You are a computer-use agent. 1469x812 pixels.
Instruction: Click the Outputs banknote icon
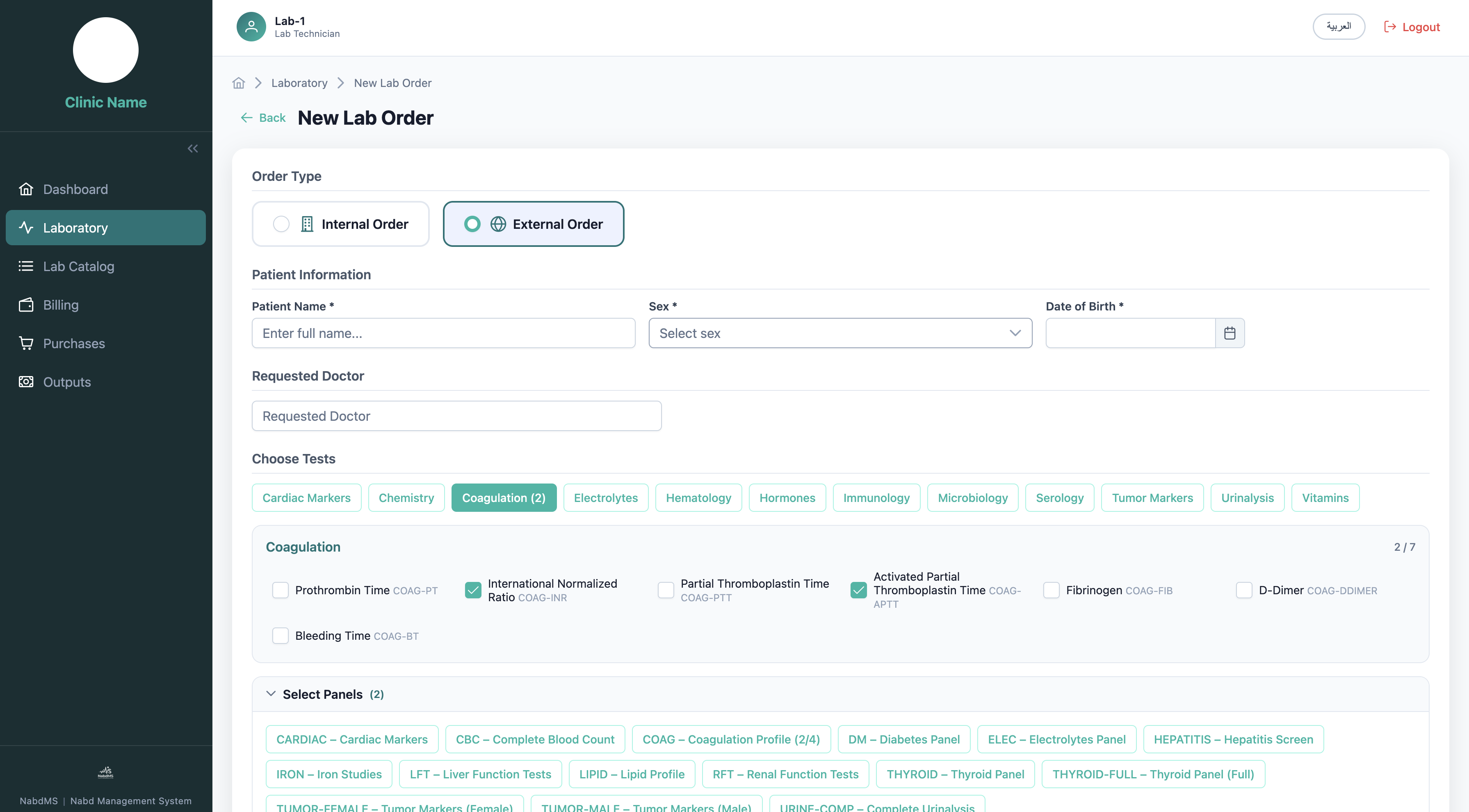click(x=26, y=381)
